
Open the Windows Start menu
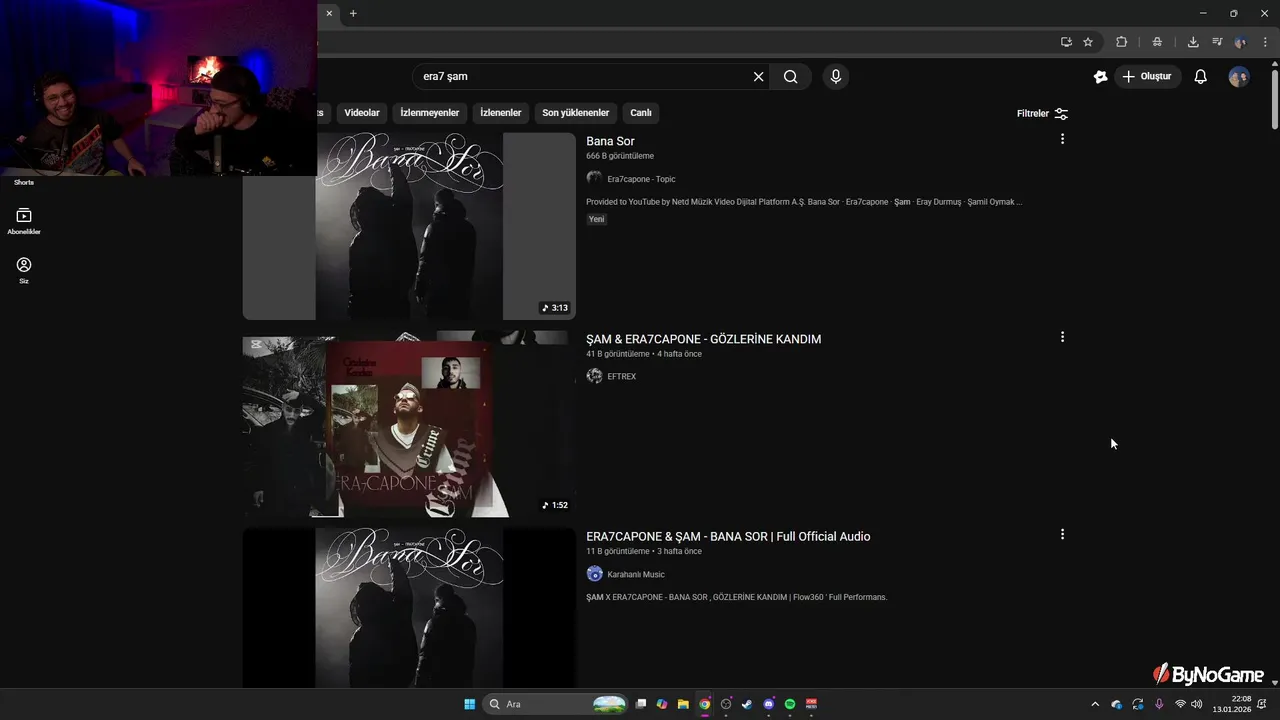(x=469, y=704)
